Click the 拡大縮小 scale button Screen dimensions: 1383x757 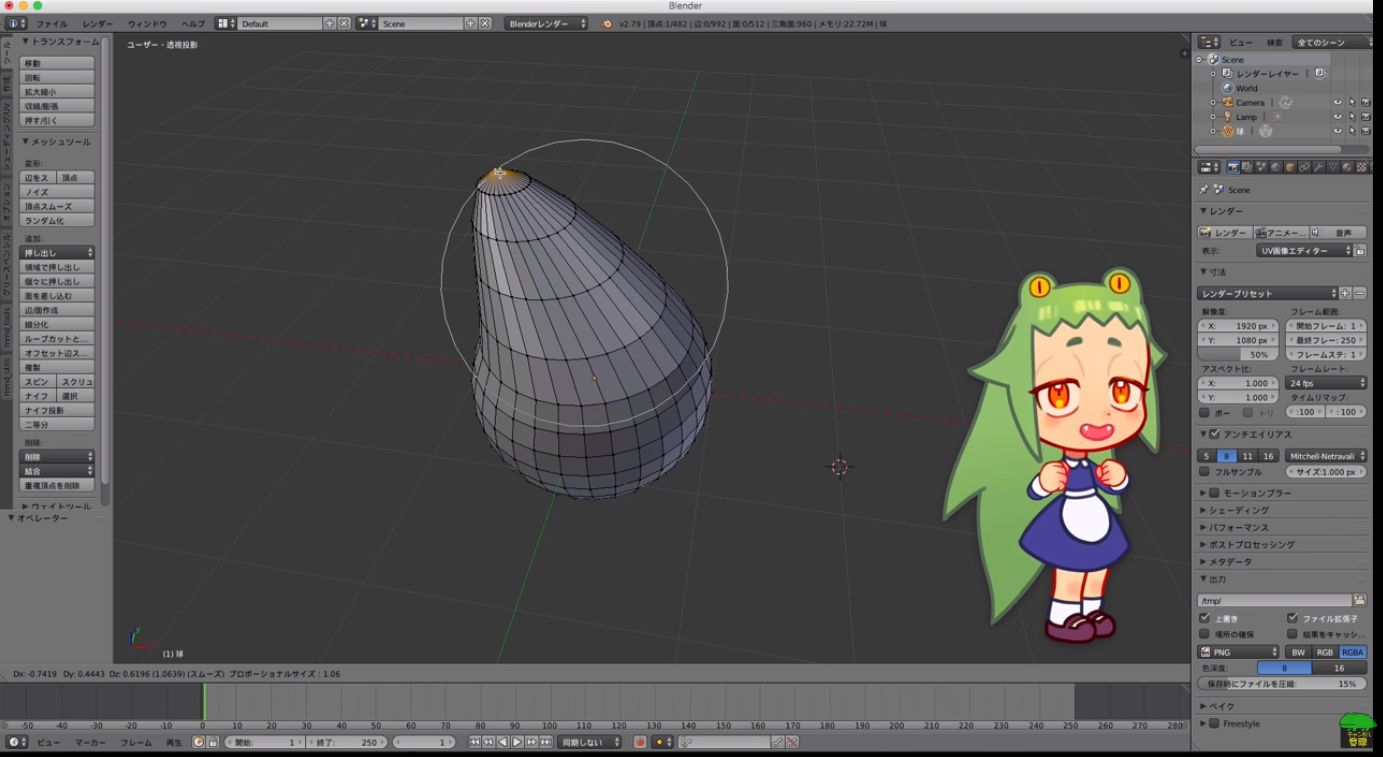click(x=58, y=91)
